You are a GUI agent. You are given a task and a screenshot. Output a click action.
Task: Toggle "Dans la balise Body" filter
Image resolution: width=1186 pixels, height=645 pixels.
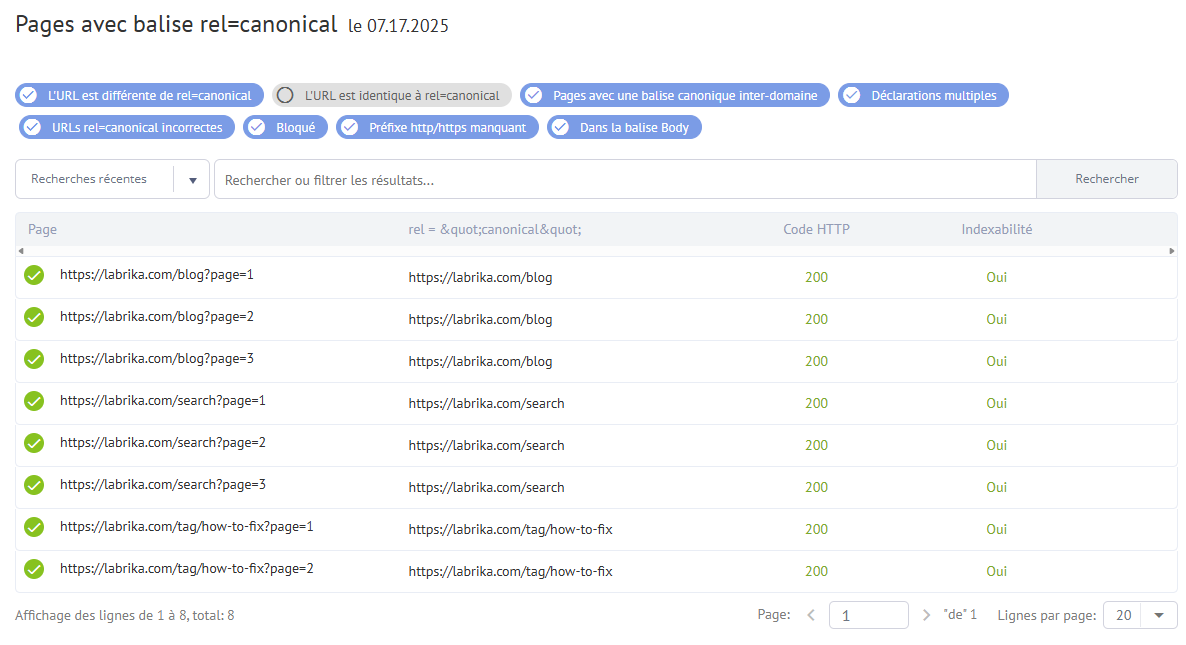click(624, 127)
